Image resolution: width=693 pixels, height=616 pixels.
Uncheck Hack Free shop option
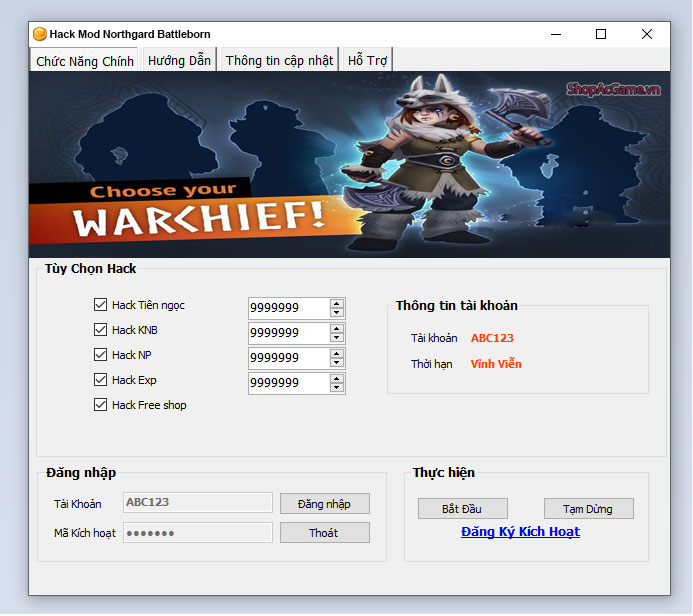100,405
